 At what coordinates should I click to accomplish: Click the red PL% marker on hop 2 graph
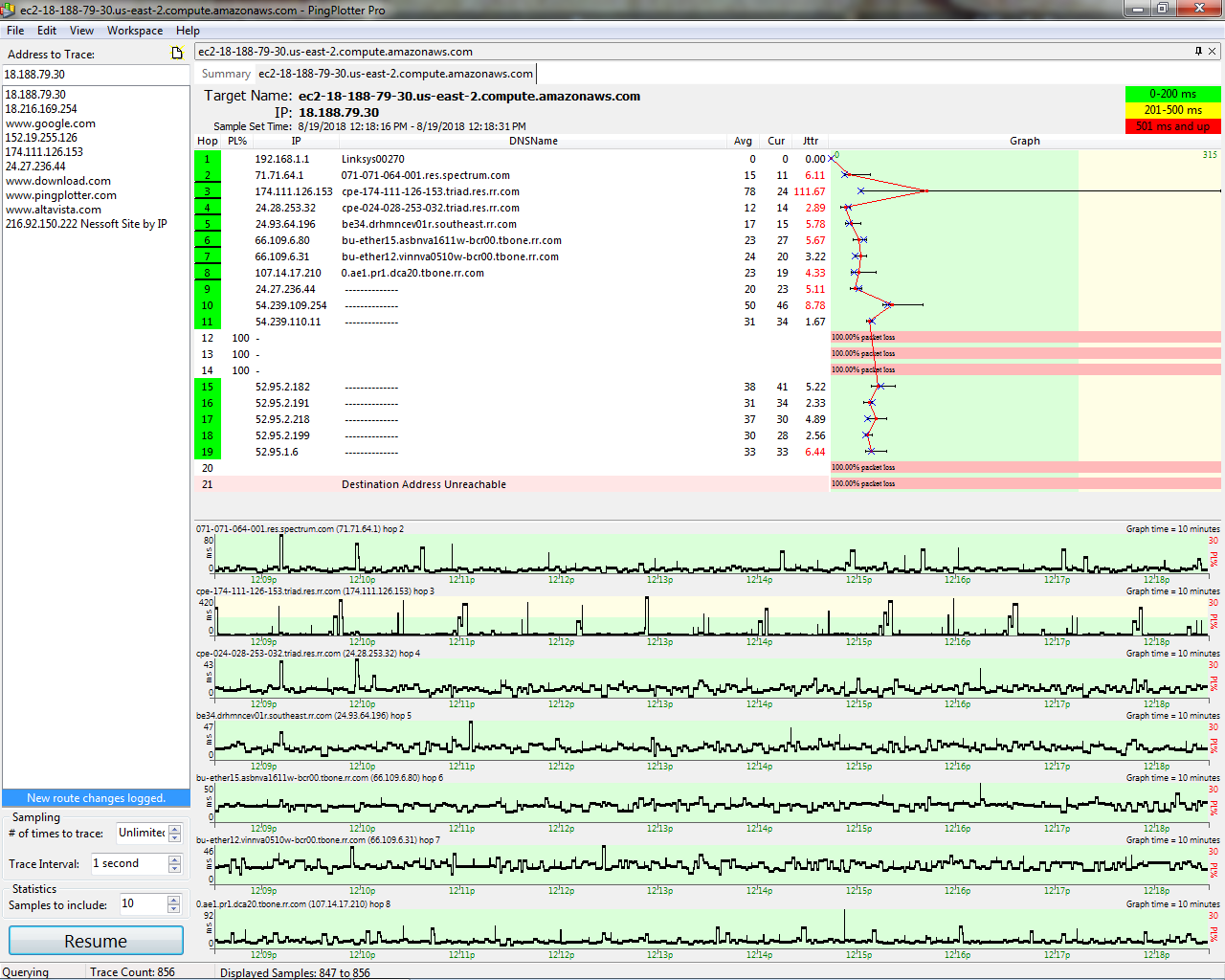pyautogui.click(x=1214, y=559)
